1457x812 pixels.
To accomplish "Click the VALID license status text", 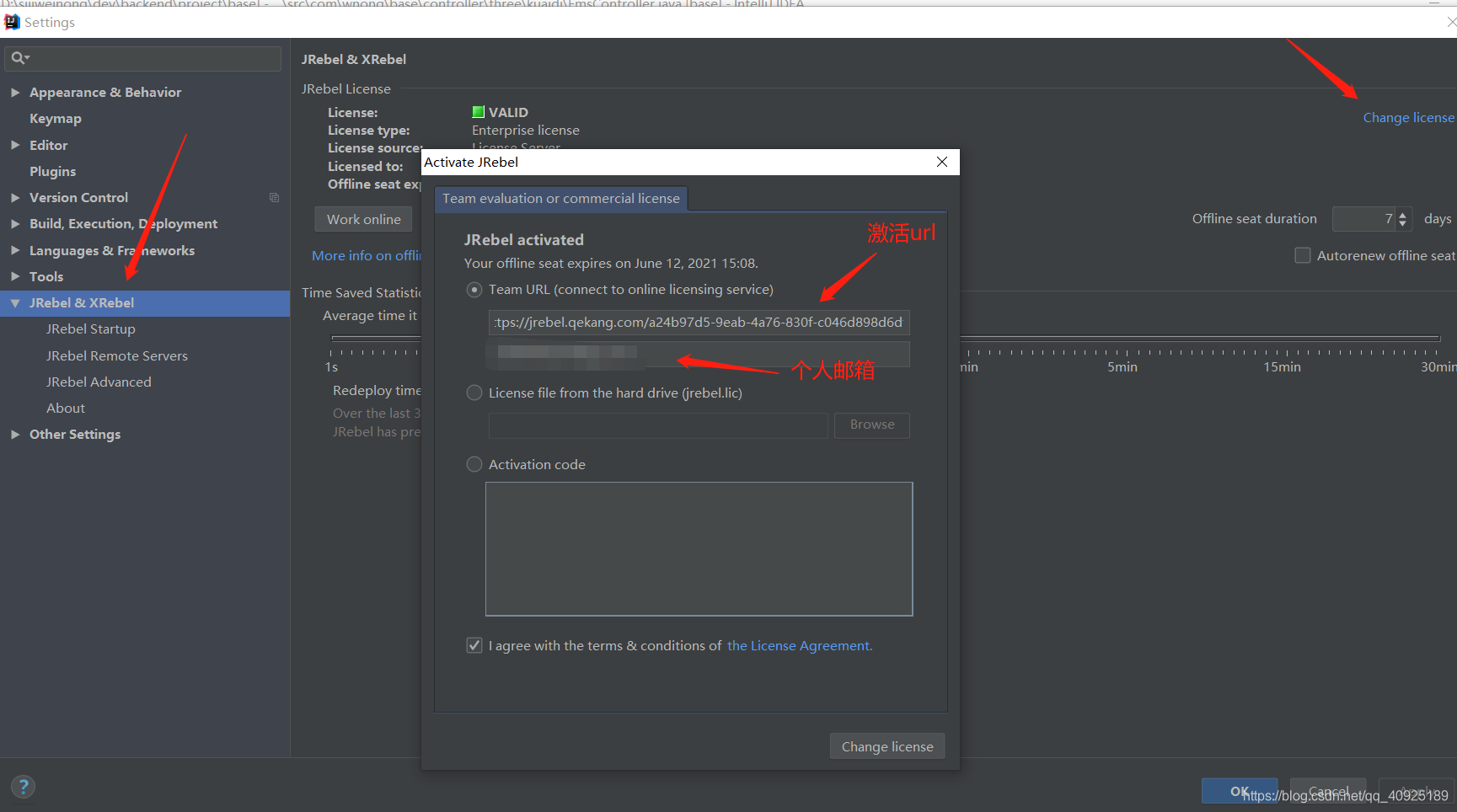I will pyautogui.click(x=508, y=113).
